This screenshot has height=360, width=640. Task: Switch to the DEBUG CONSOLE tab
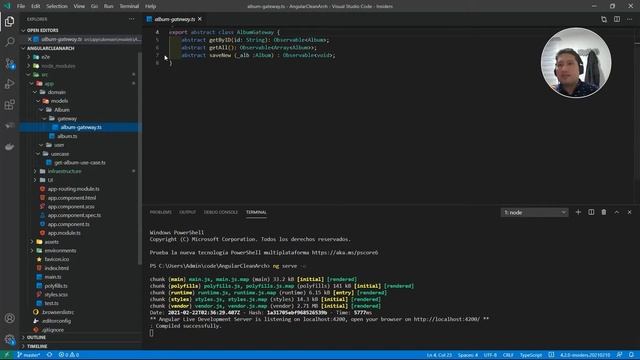(x=221, y=212)
